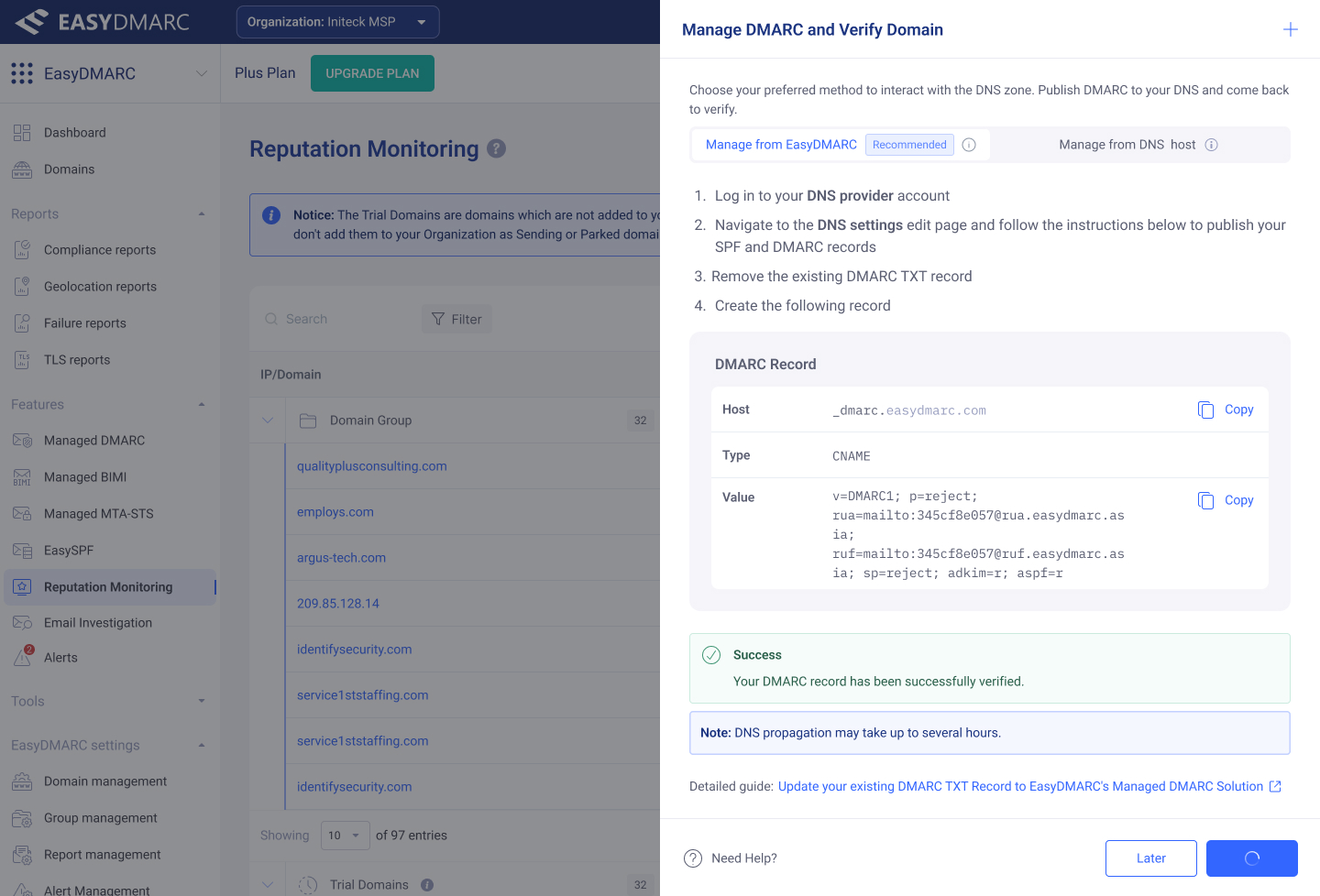Click the Later button
This screenshot has height=896, width=1320.
tap(1151, 858)
